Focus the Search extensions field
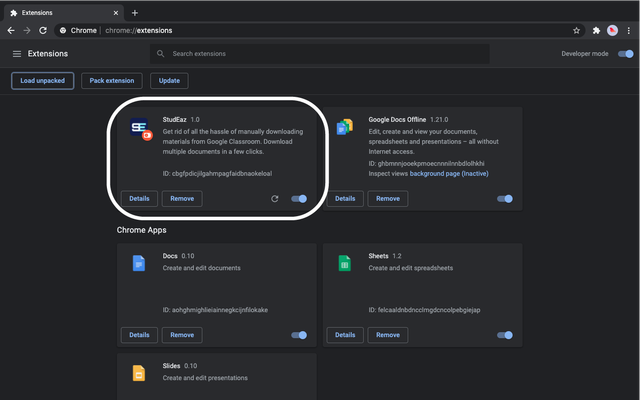 (320, 54)
